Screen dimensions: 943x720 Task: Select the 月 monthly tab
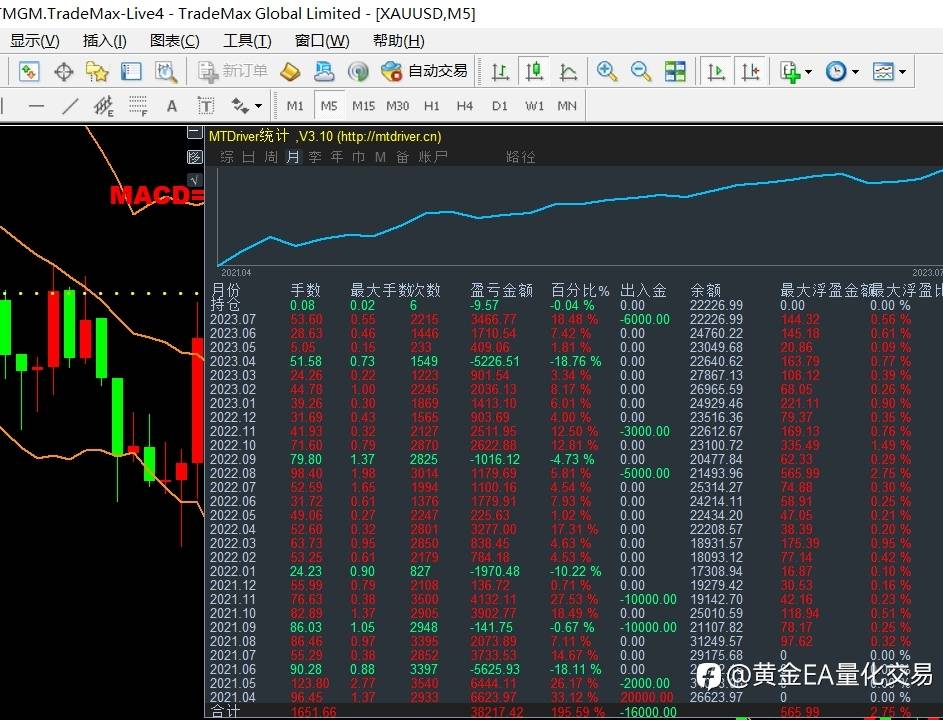coord(293,157)
